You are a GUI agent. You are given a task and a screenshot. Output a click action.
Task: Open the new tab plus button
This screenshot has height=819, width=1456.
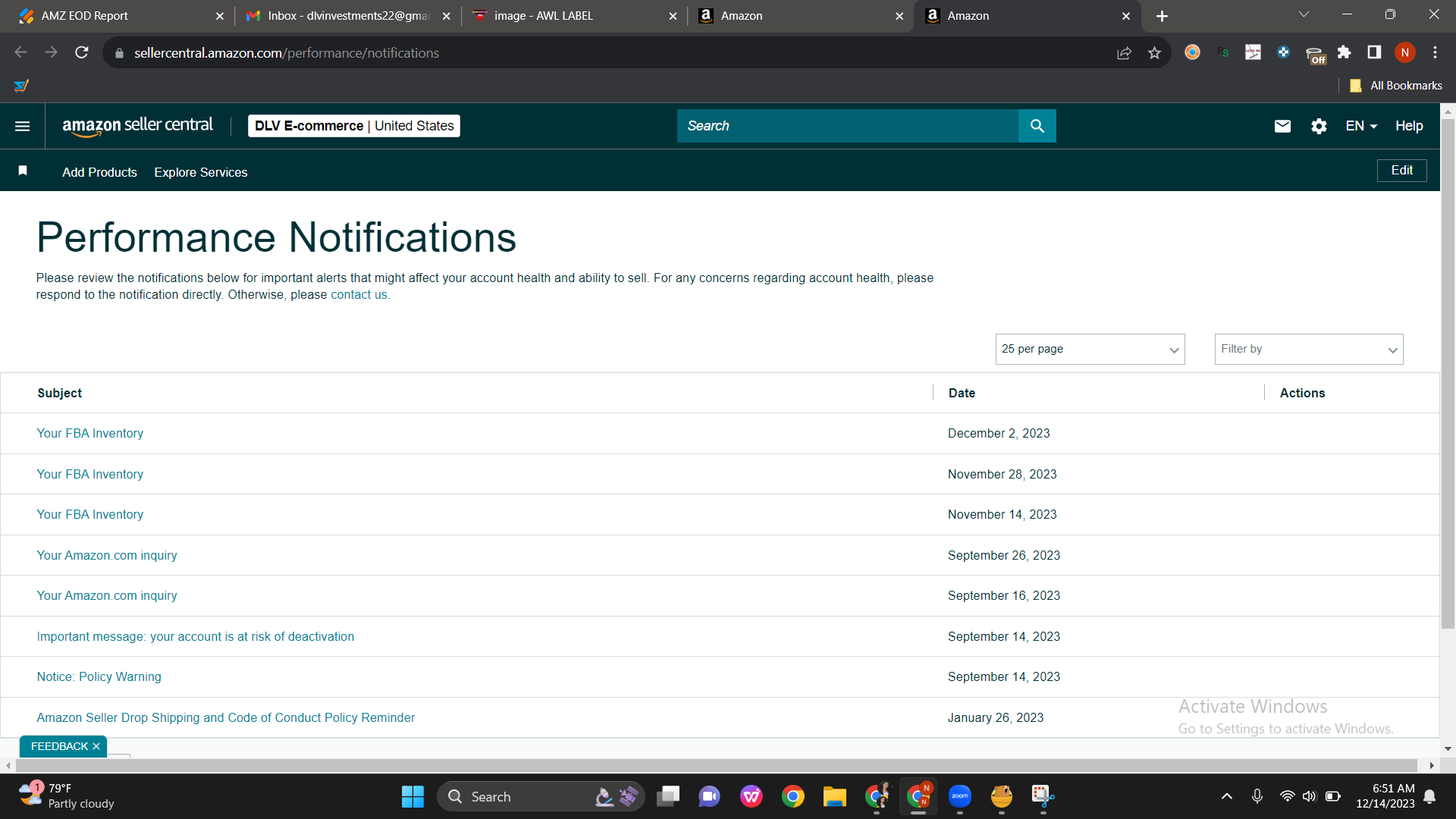[x=1162, y=16]
